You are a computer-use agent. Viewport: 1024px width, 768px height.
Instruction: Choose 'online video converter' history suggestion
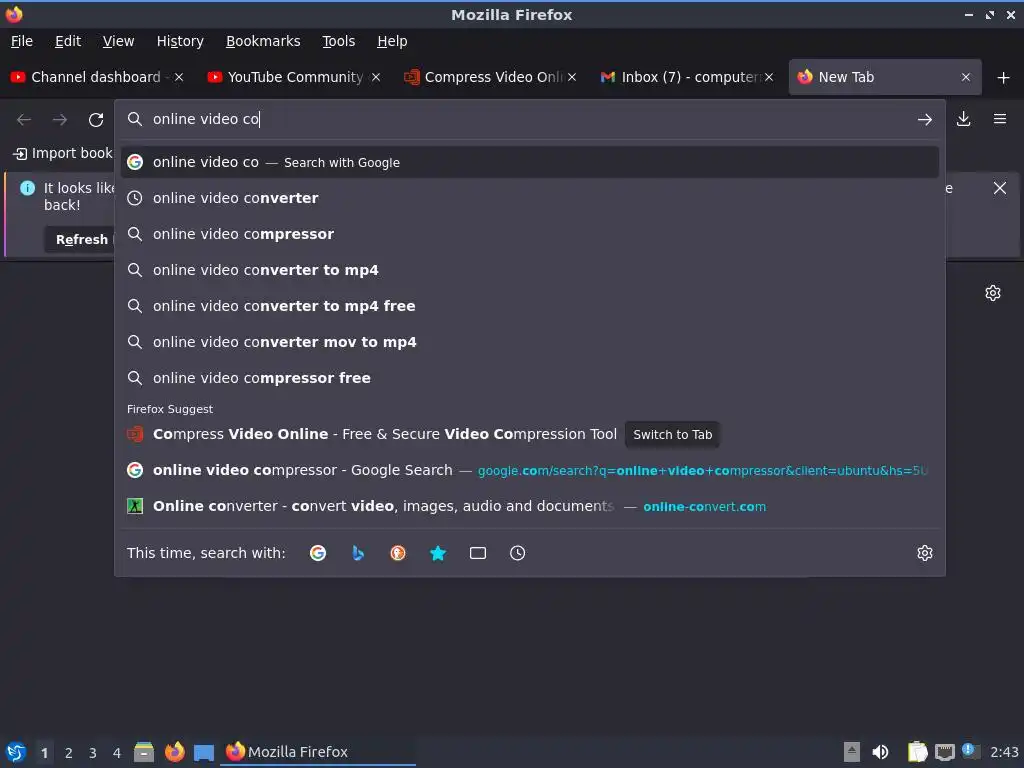pos(530,198)
